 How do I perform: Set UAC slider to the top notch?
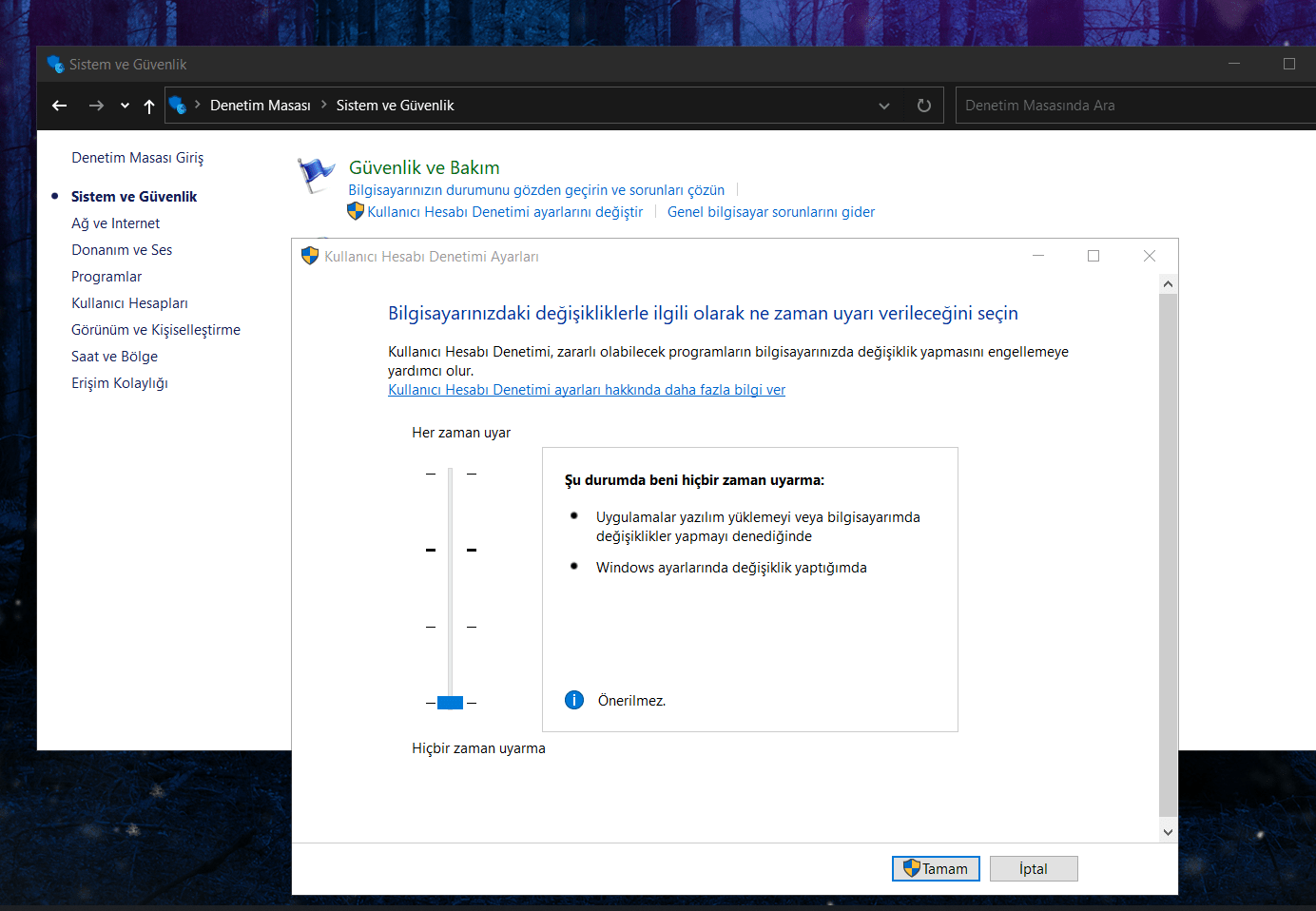[451, 474]
